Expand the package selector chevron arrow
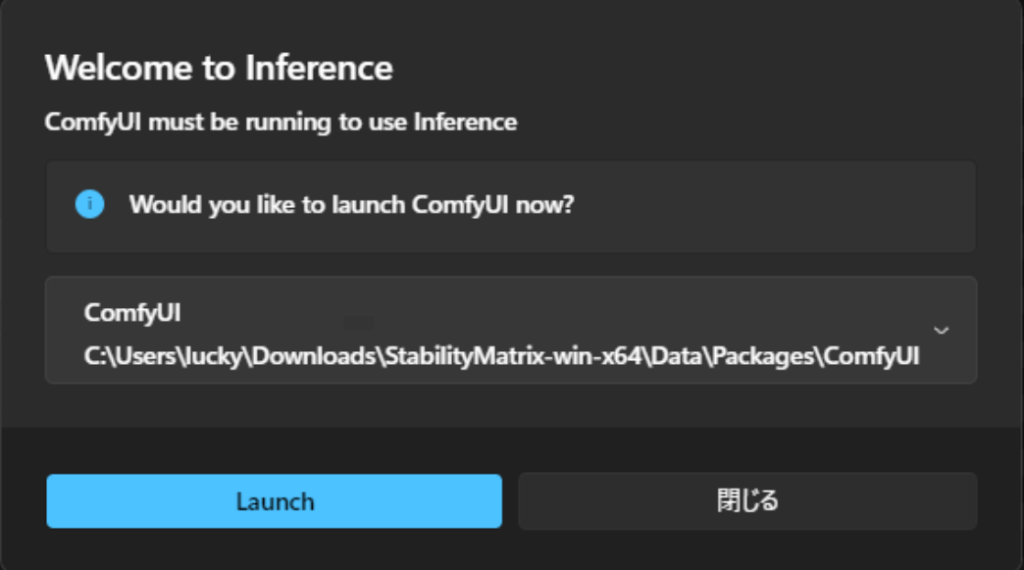Viewport: 1024px width, 570px height. coord(940,330)
